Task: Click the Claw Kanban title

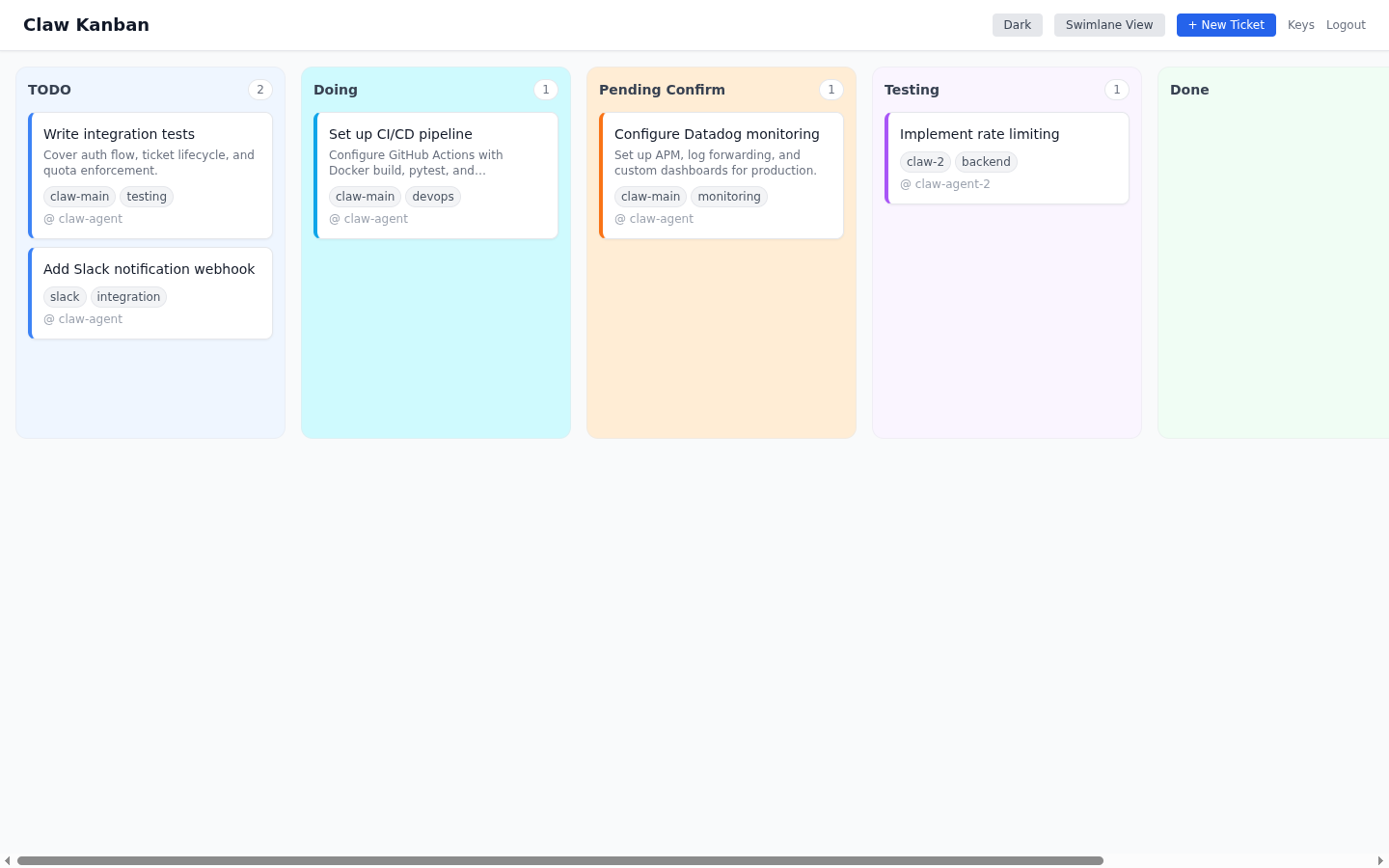Action: click(86, 25)
